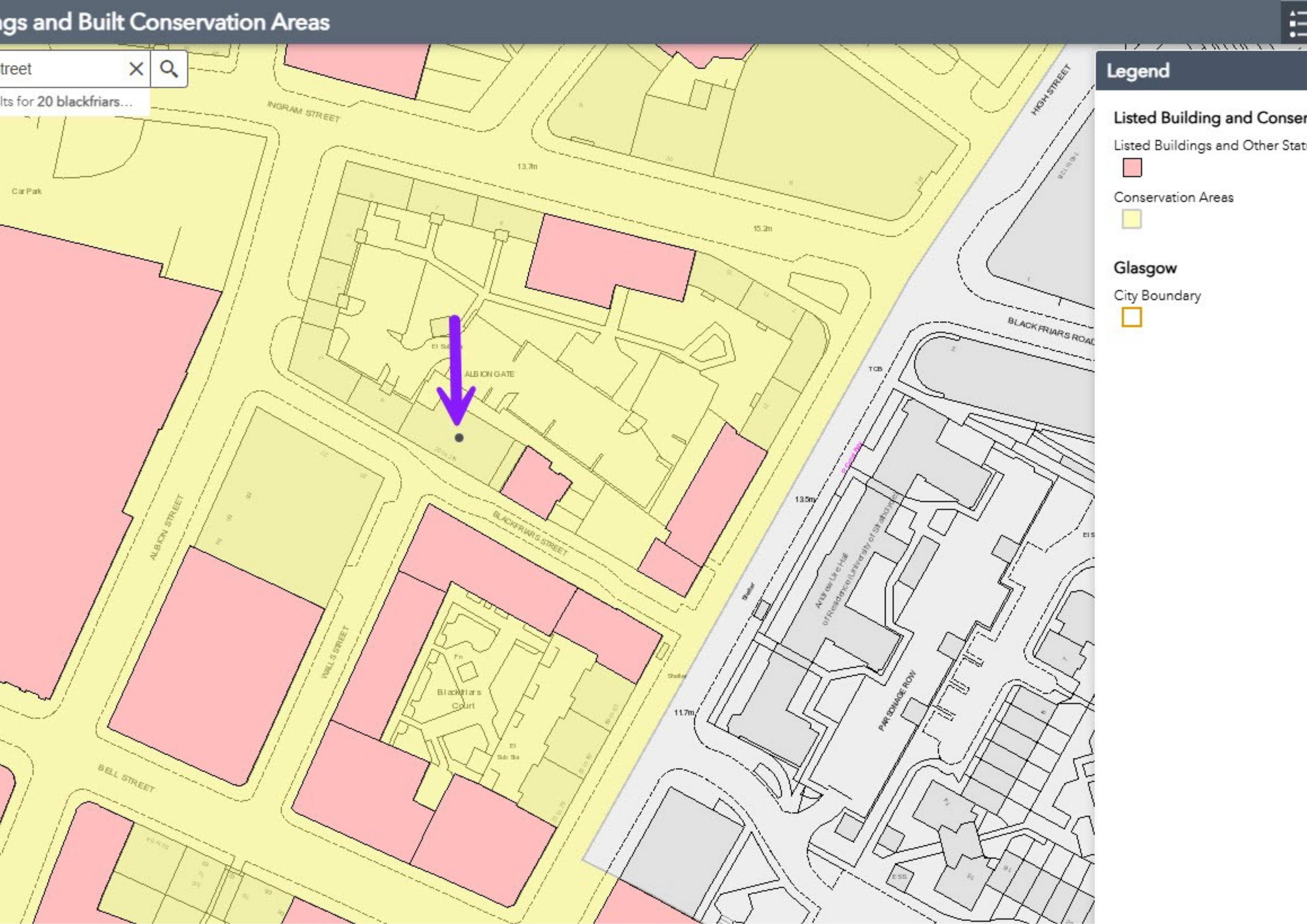Click the Walls Street road label
This screenshot has width=1307, height=924.
(x=335, y=652)
